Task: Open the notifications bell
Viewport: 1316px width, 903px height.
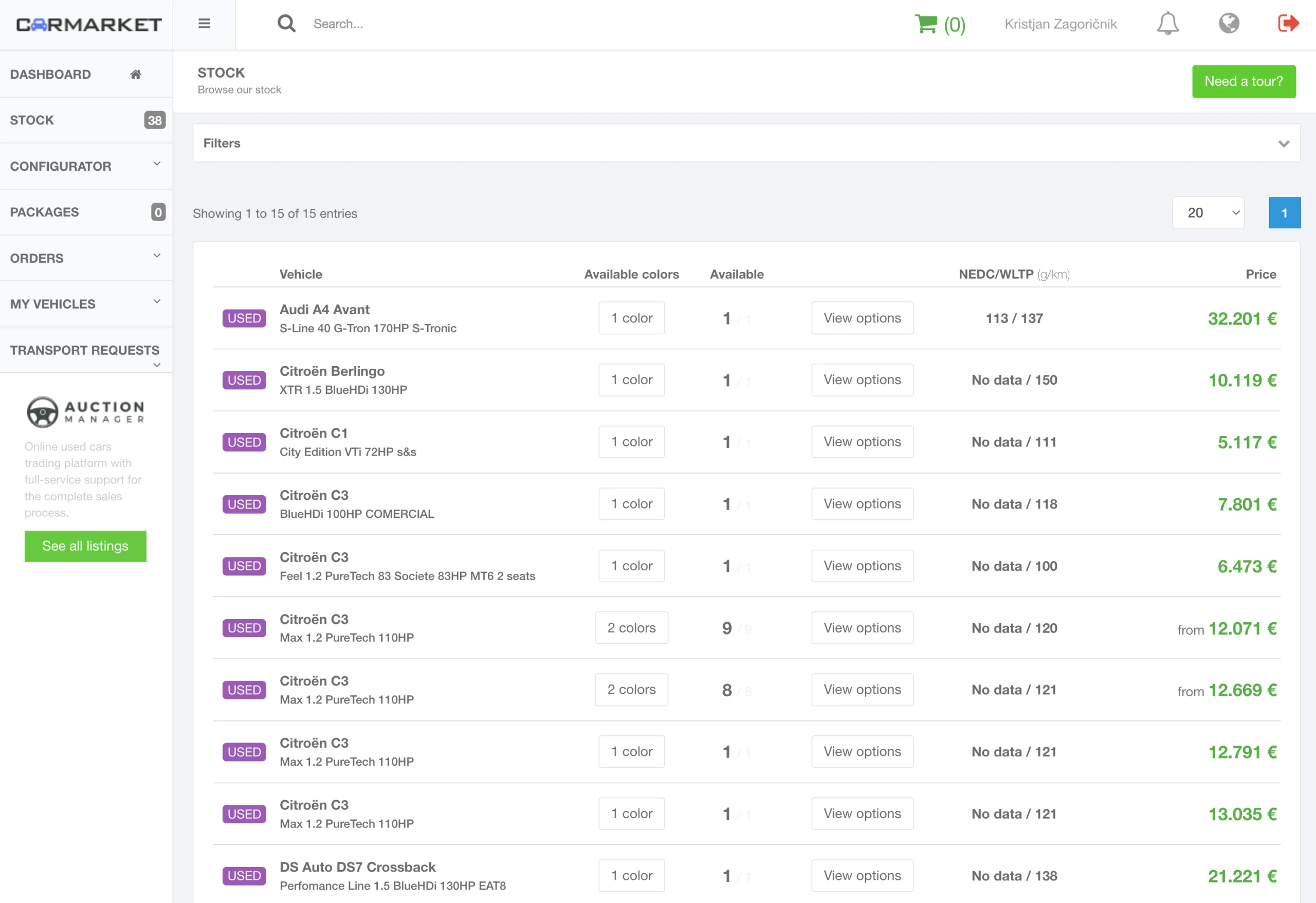Action: tap(1167, 24)
